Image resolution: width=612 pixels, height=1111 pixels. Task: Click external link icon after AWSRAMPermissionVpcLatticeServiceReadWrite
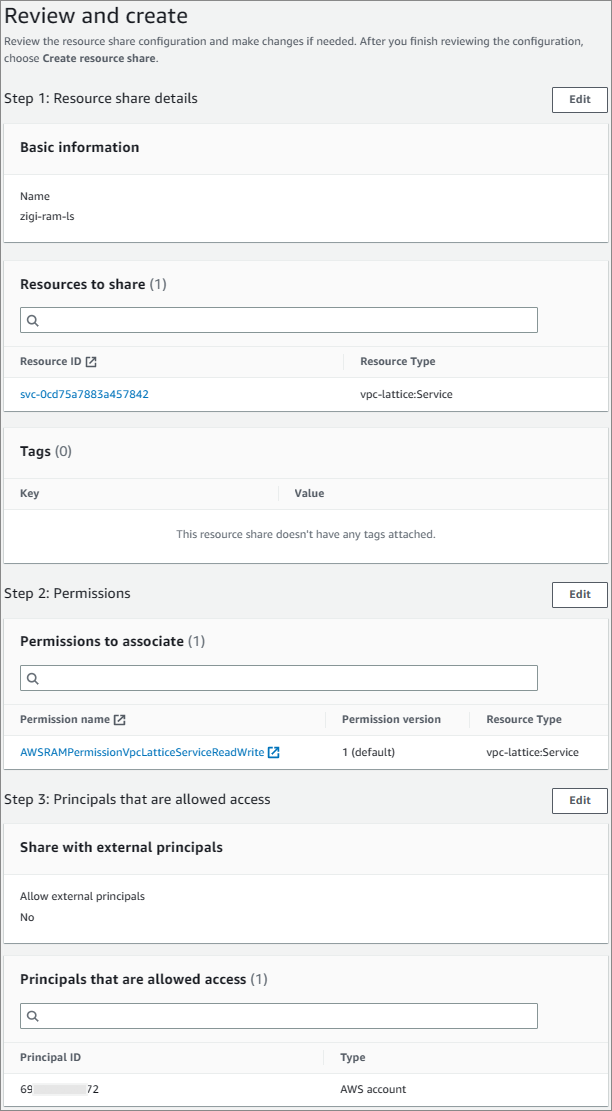pos(274,752)
